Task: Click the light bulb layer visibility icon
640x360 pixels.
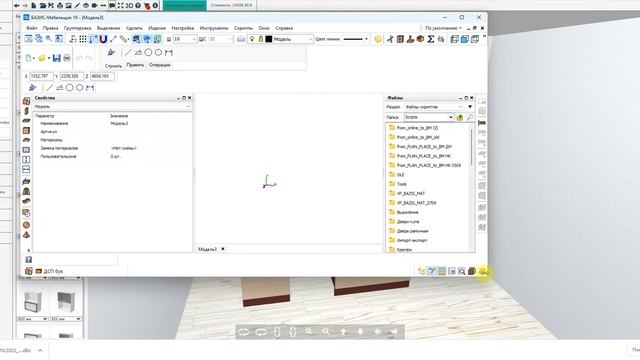Action: pos(252,39)
